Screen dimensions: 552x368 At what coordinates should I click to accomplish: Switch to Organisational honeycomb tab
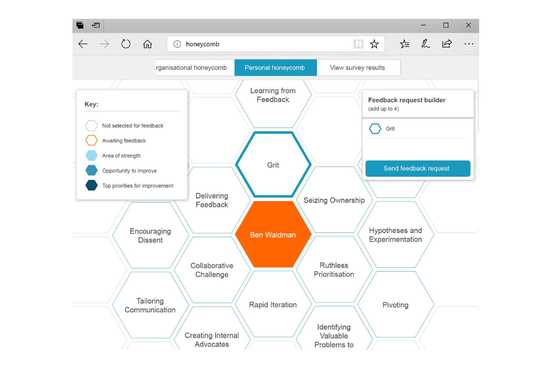tap(195, 68)
